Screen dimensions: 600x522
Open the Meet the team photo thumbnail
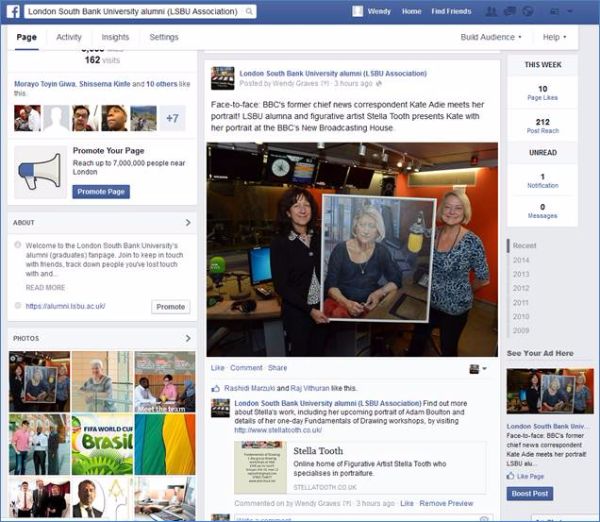[165, 382]
